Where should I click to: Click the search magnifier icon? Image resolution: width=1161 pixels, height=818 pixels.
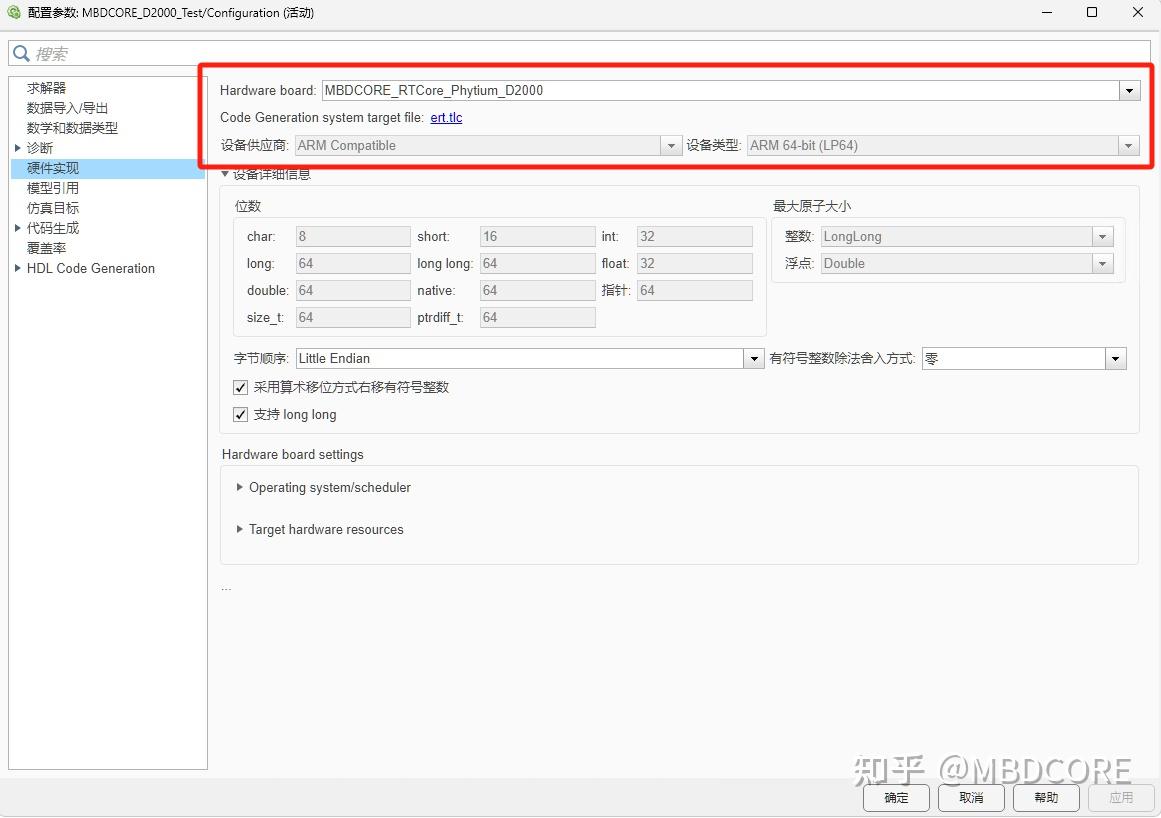(x=22, y=52)
